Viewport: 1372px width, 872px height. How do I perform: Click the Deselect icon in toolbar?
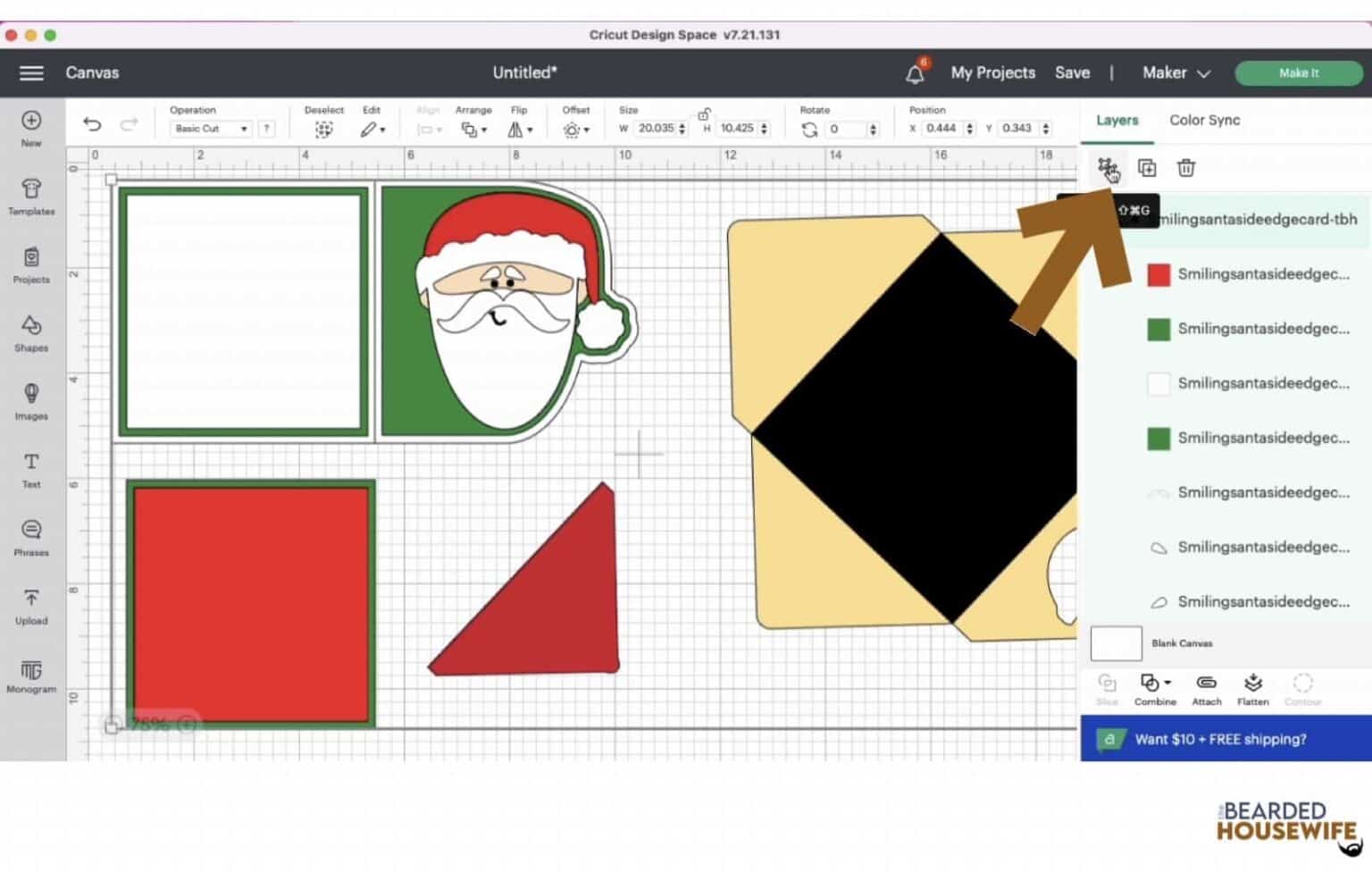coord(323,128)
